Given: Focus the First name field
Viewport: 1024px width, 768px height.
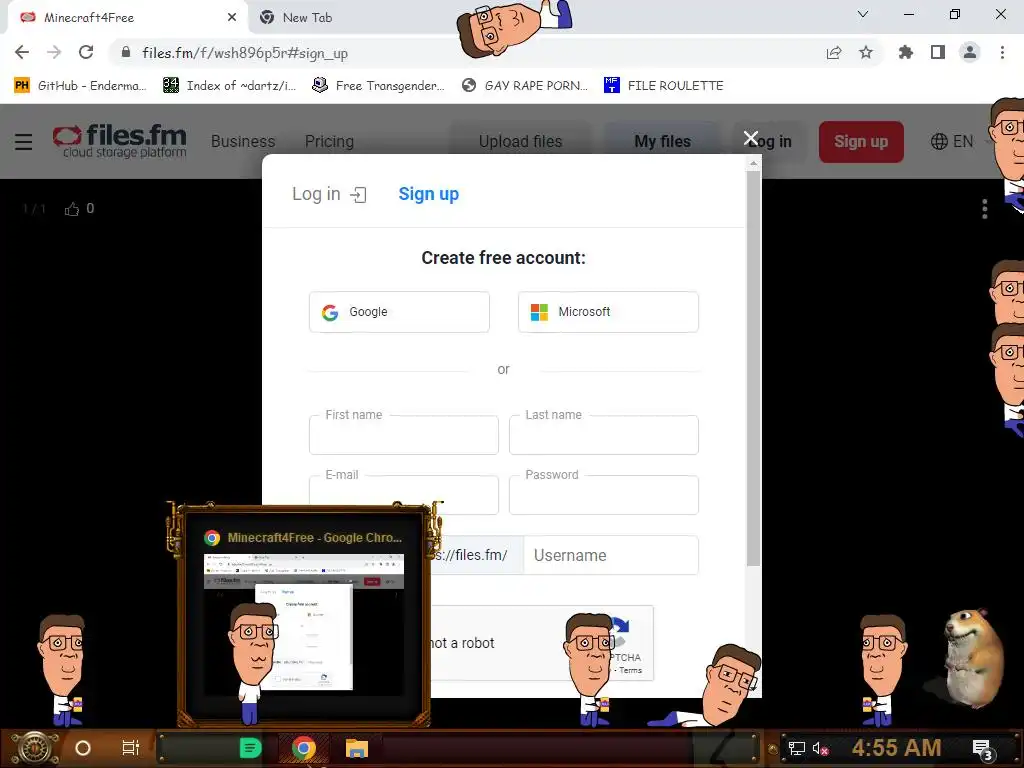Looking at the screenshot, I should click(x=404, y=435).
